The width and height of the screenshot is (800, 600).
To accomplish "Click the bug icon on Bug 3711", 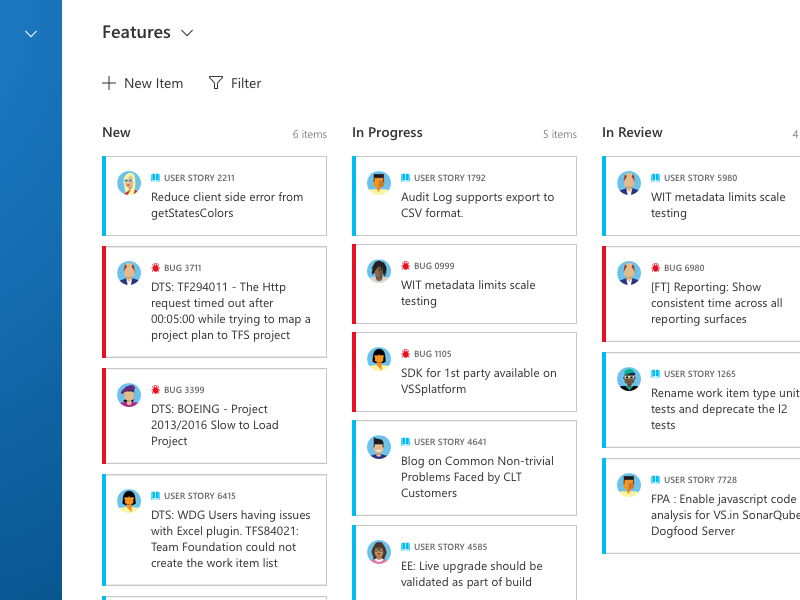I will [156, 268].
